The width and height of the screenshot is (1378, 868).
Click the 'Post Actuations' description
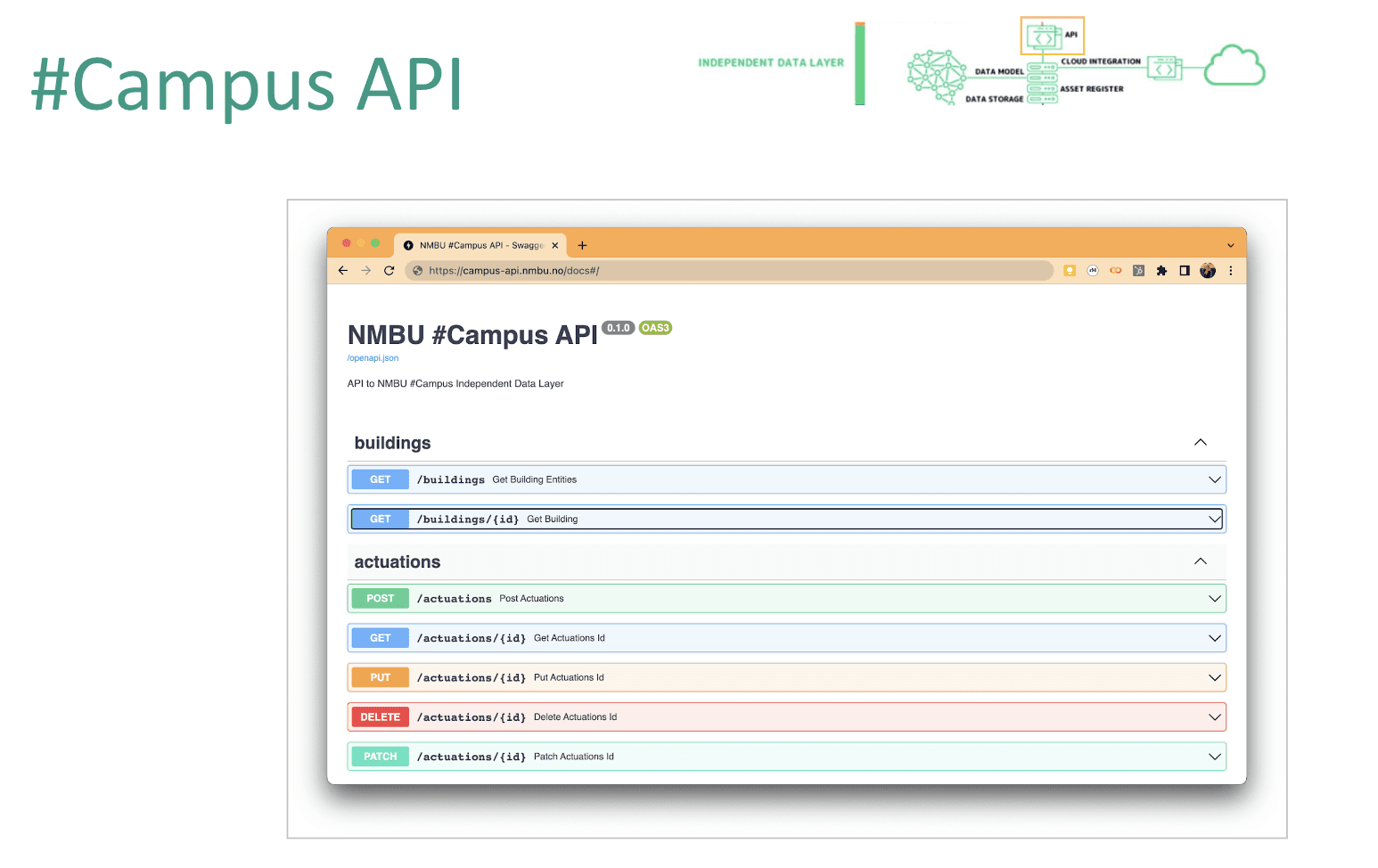[x=531, y=599]
